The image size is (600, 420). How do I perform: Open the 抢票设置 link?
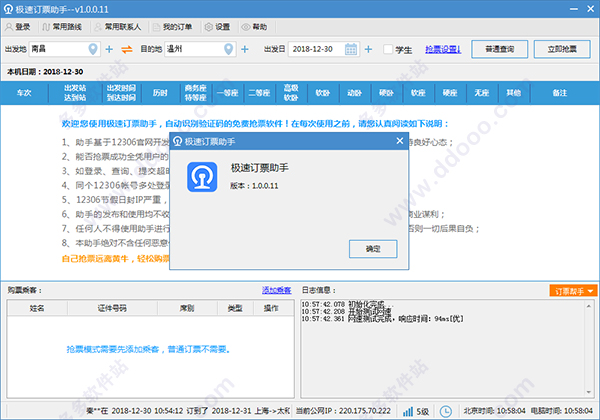coord(443,49)
